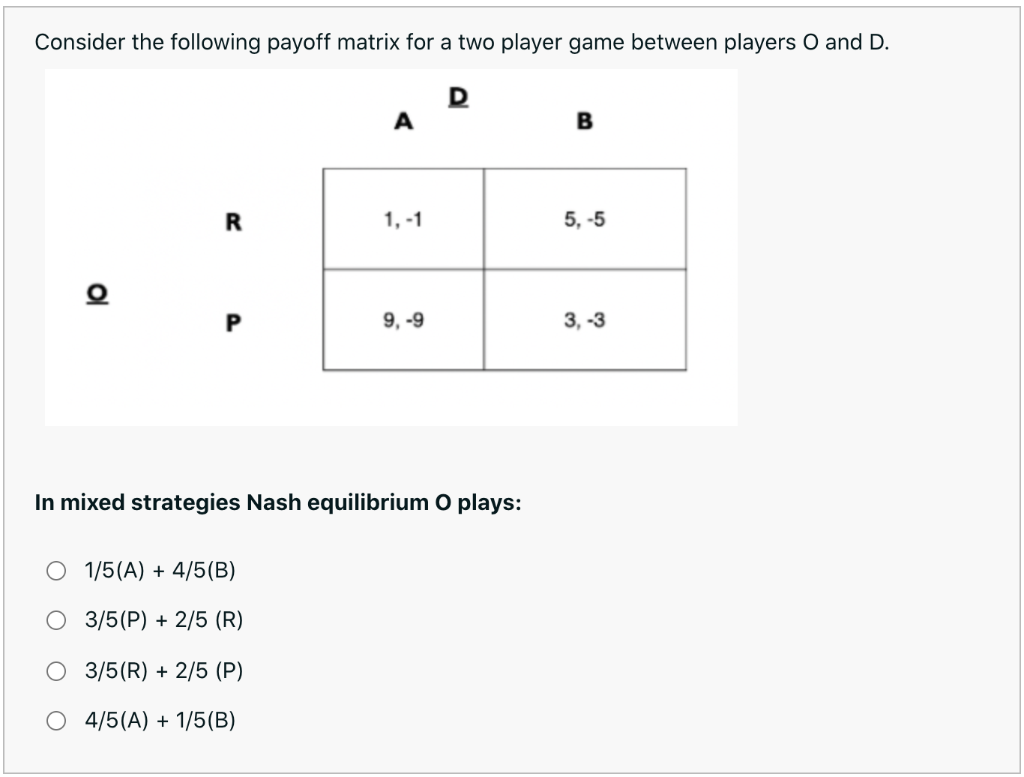The image size is (1024, 777).
Task: Click the row label P
Action: pyautogui.click(x=233, y=322)
